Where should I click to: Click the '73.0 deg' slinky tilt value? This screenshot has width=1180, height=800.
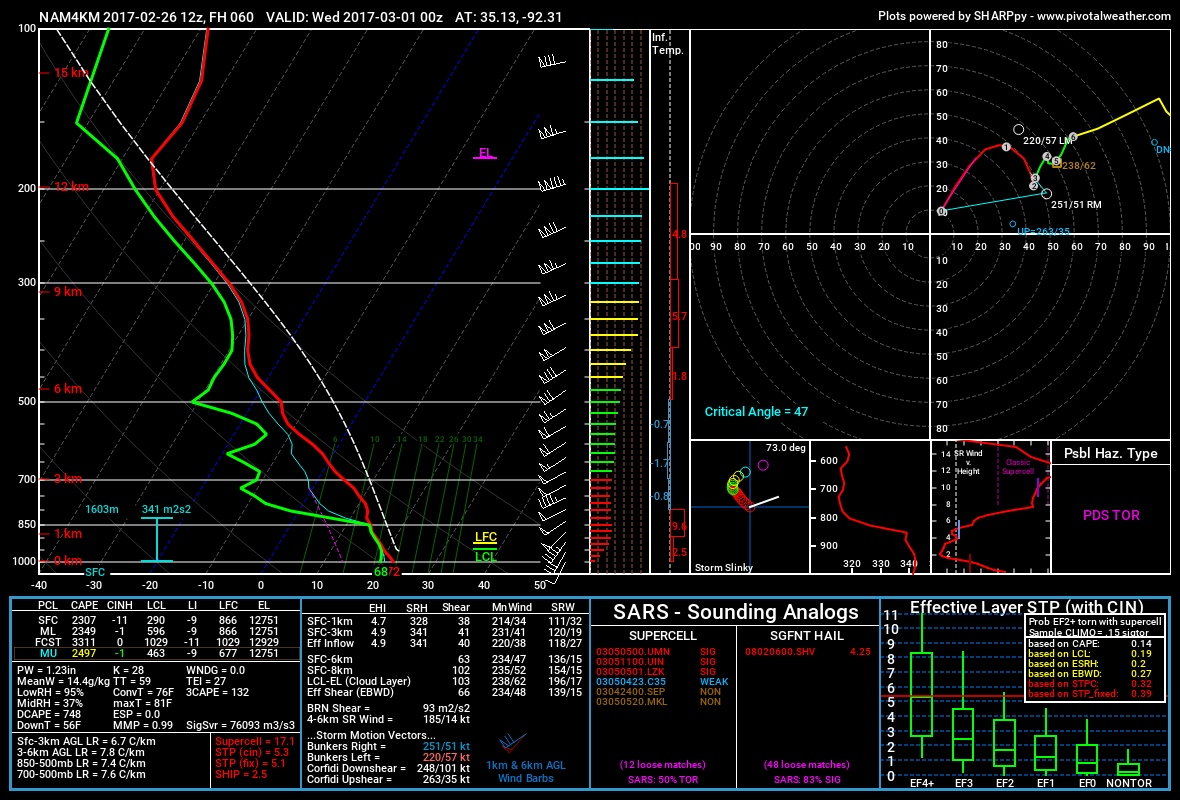[x=786, y=448]
